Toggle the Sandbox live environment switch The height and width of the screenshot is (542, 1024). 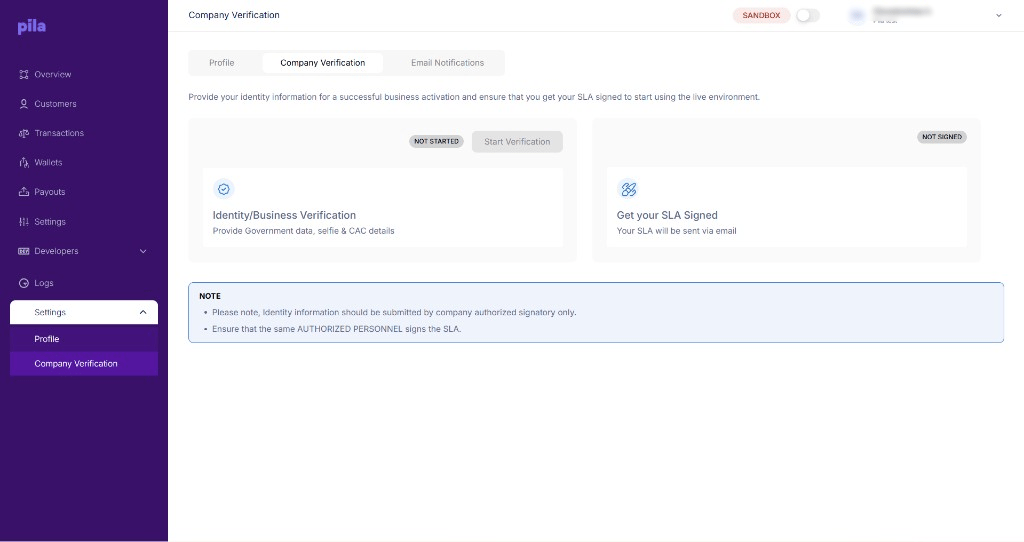[808, 15]
